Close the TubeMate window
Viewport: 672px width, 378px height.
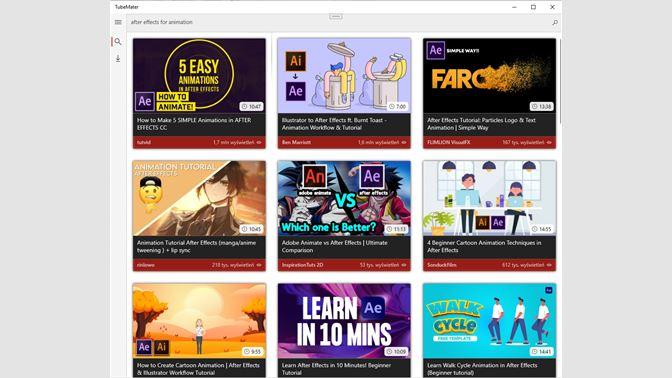pos(552,7)
